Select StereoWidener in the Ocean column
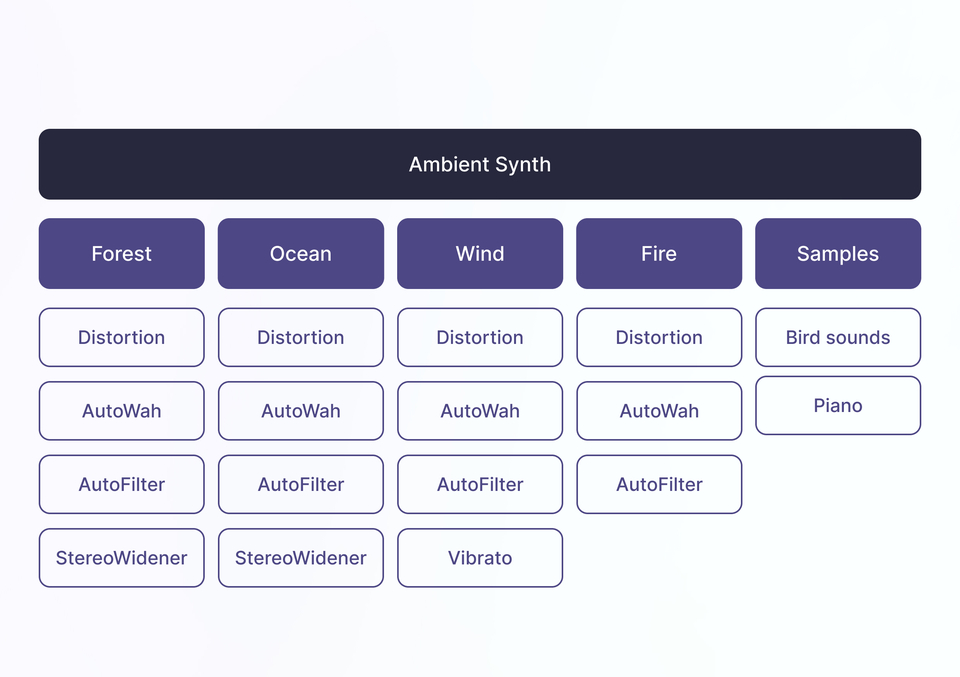The image size is (960, 677). 300,558
